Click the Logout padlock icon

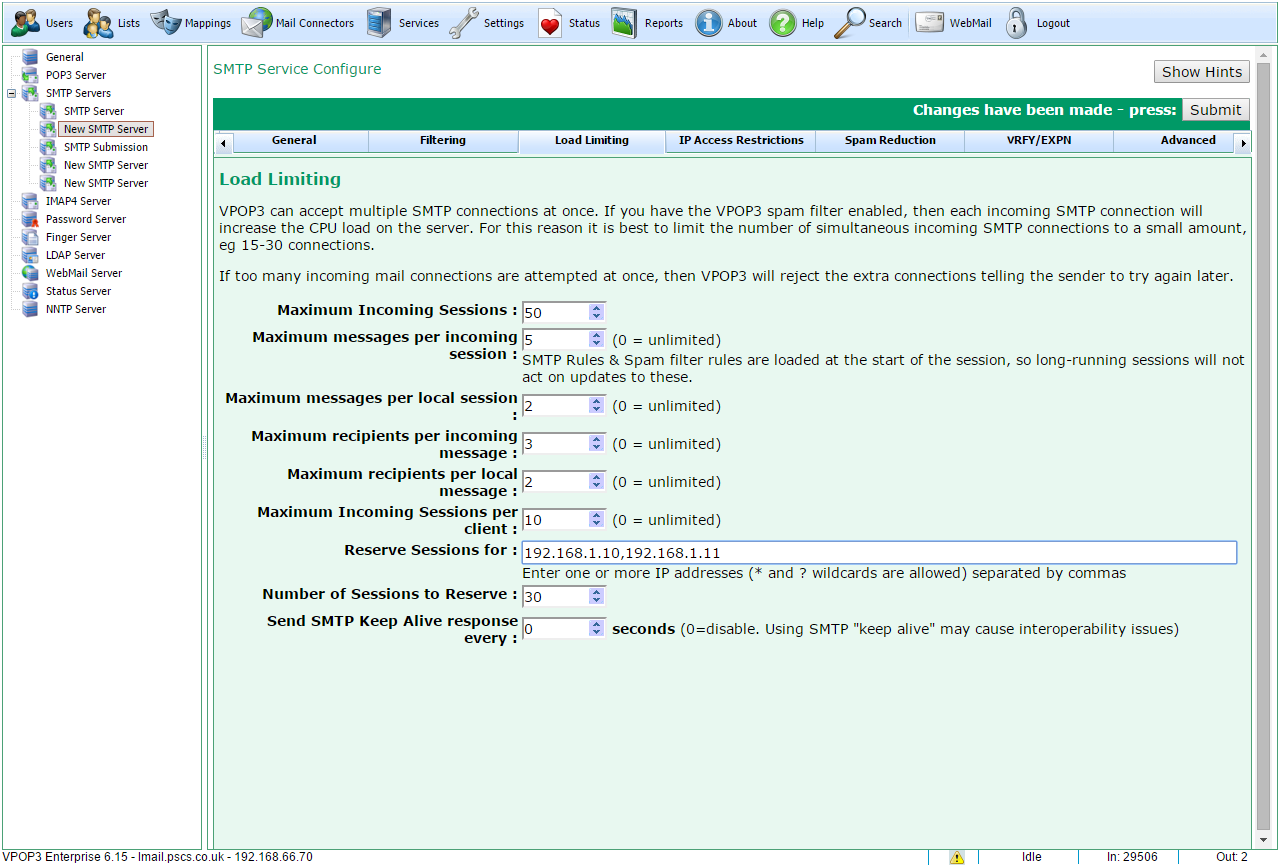click(x=1017, y=22)
